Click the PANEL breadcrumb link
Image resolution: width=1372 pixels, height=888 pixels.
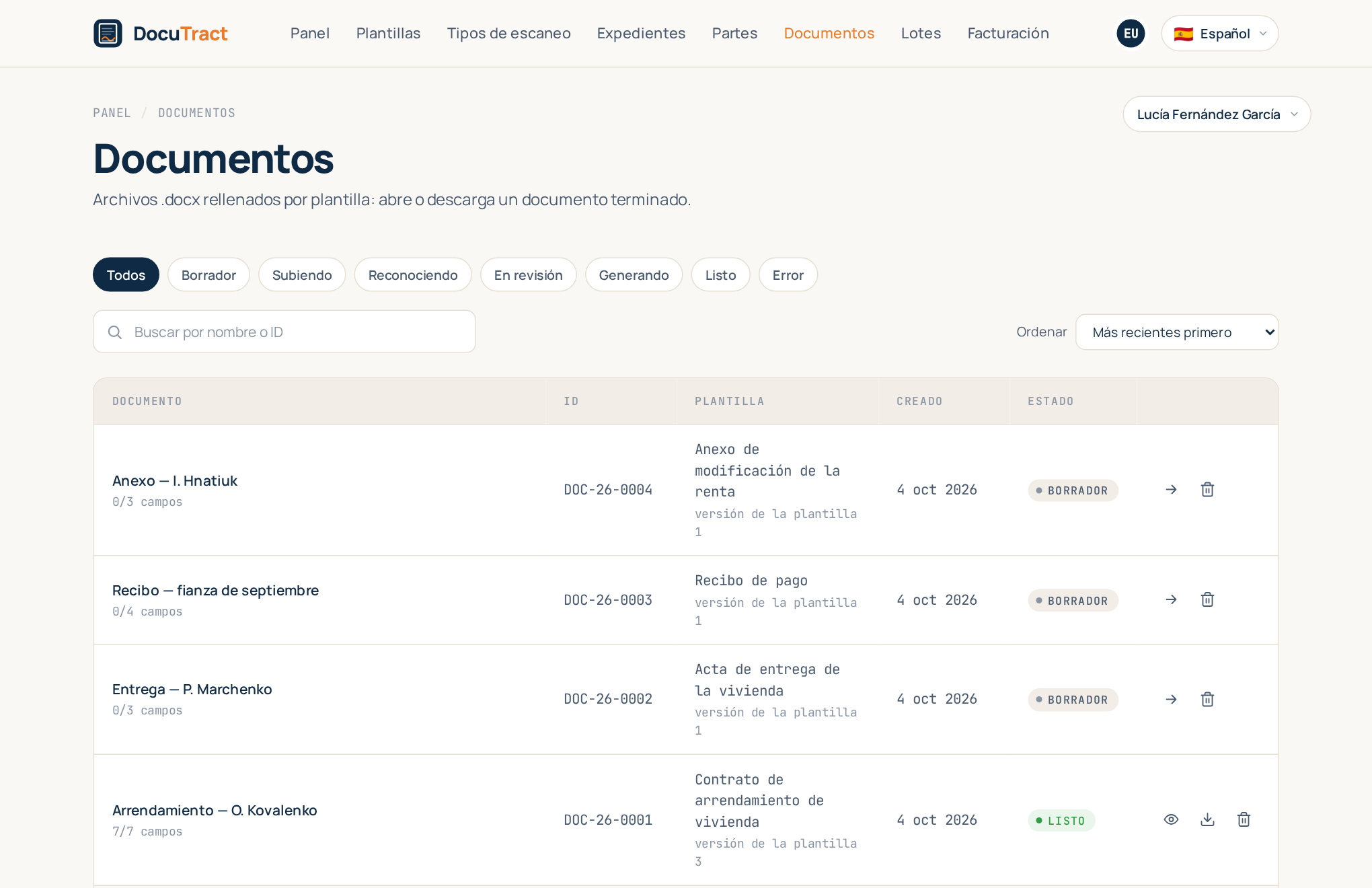coord(112,113)
